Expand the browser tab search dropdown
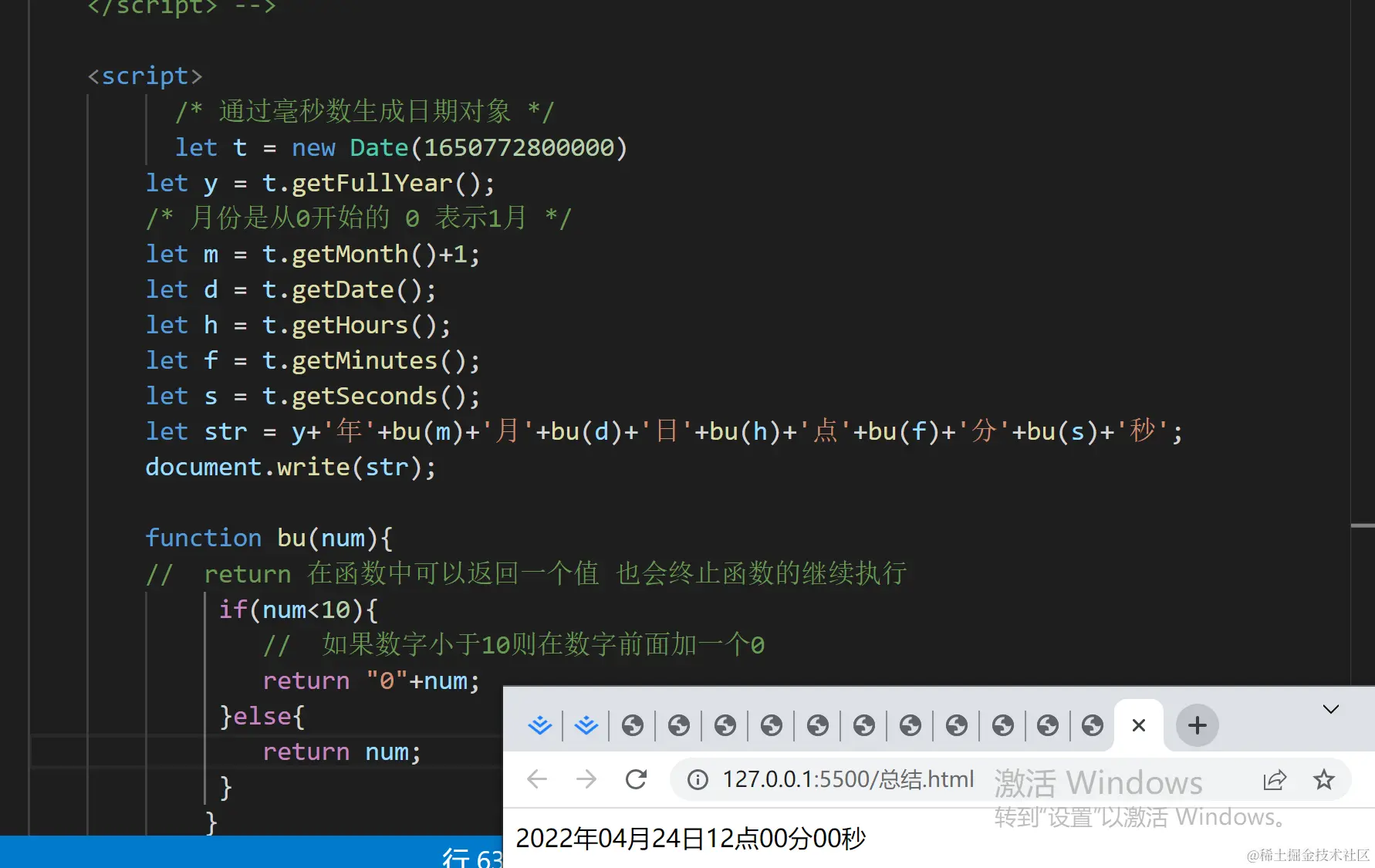The height and width of the screenshot is (868, 1375). 1330,709
